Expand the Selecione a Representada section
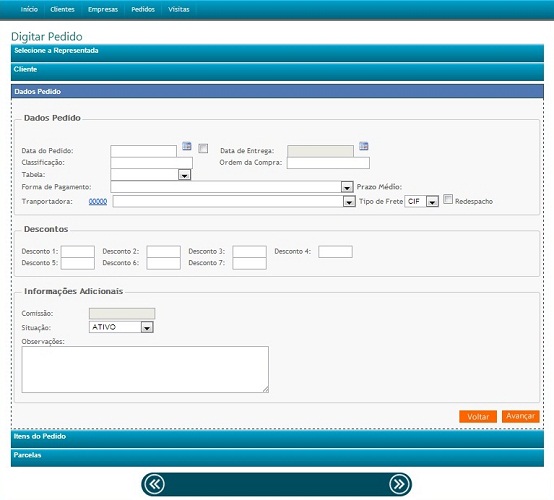This screenshot has height=500, width=554. [x=277, y=53]
